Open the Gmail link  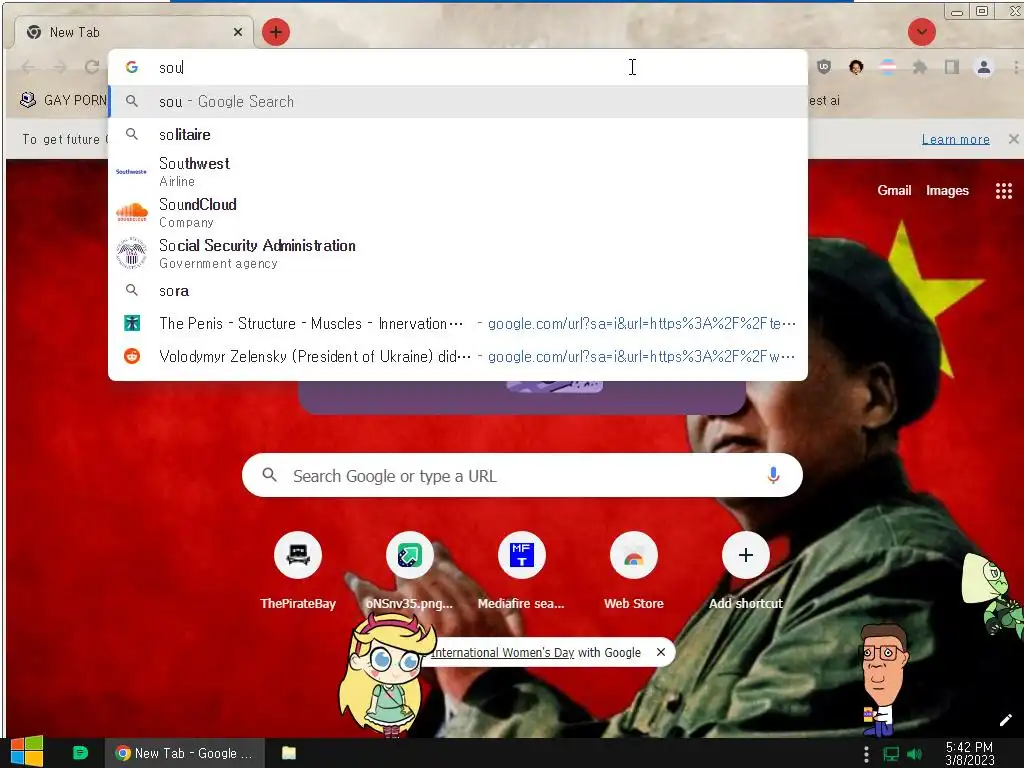click(x=894, y=190)
